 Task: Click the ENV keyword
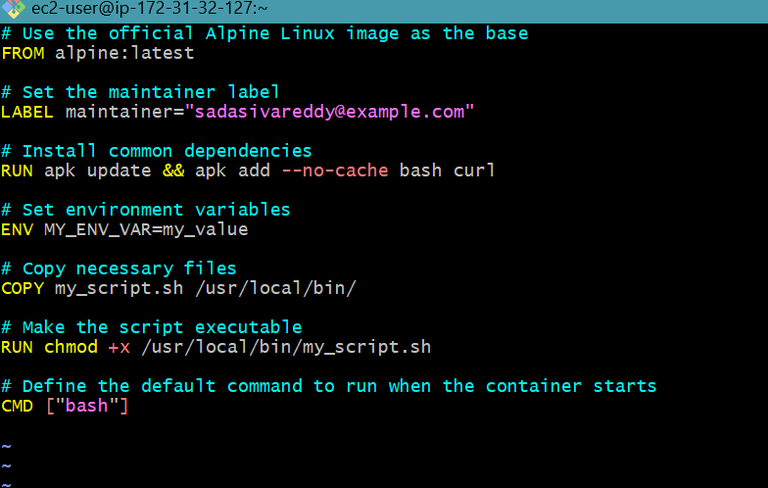click(17, 229)
